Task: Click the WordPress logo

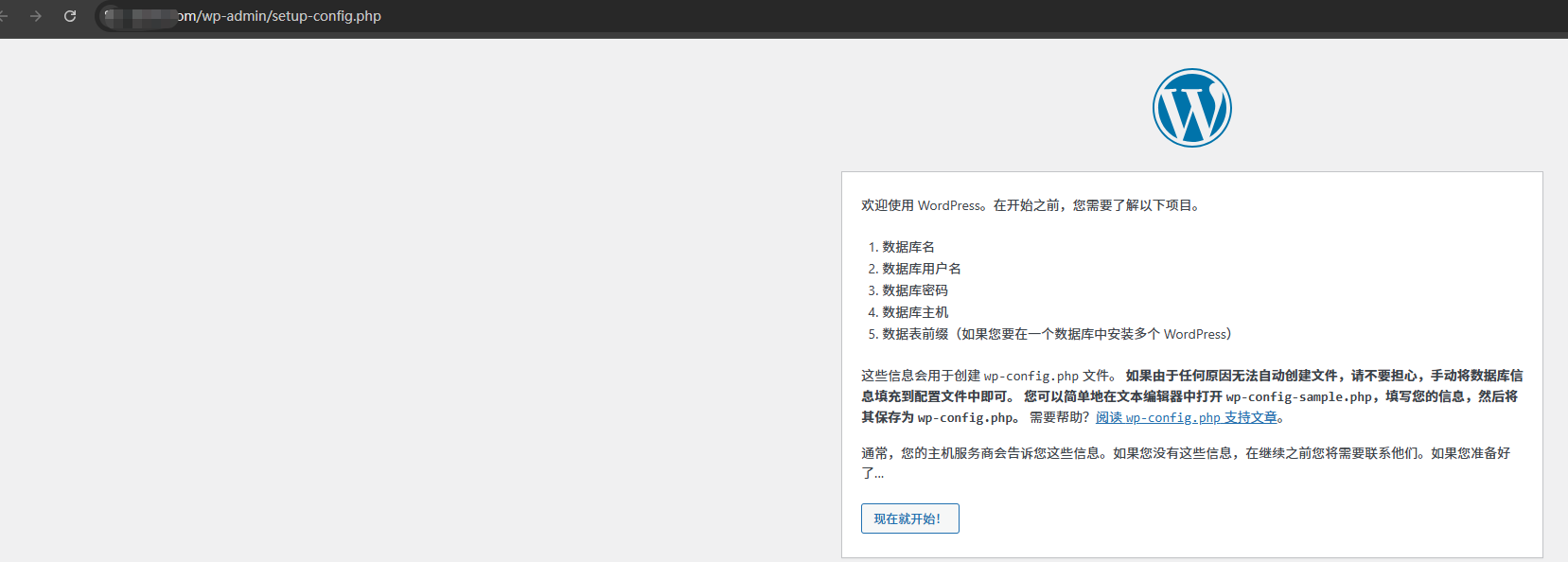Action: [x=1191, y=108]
